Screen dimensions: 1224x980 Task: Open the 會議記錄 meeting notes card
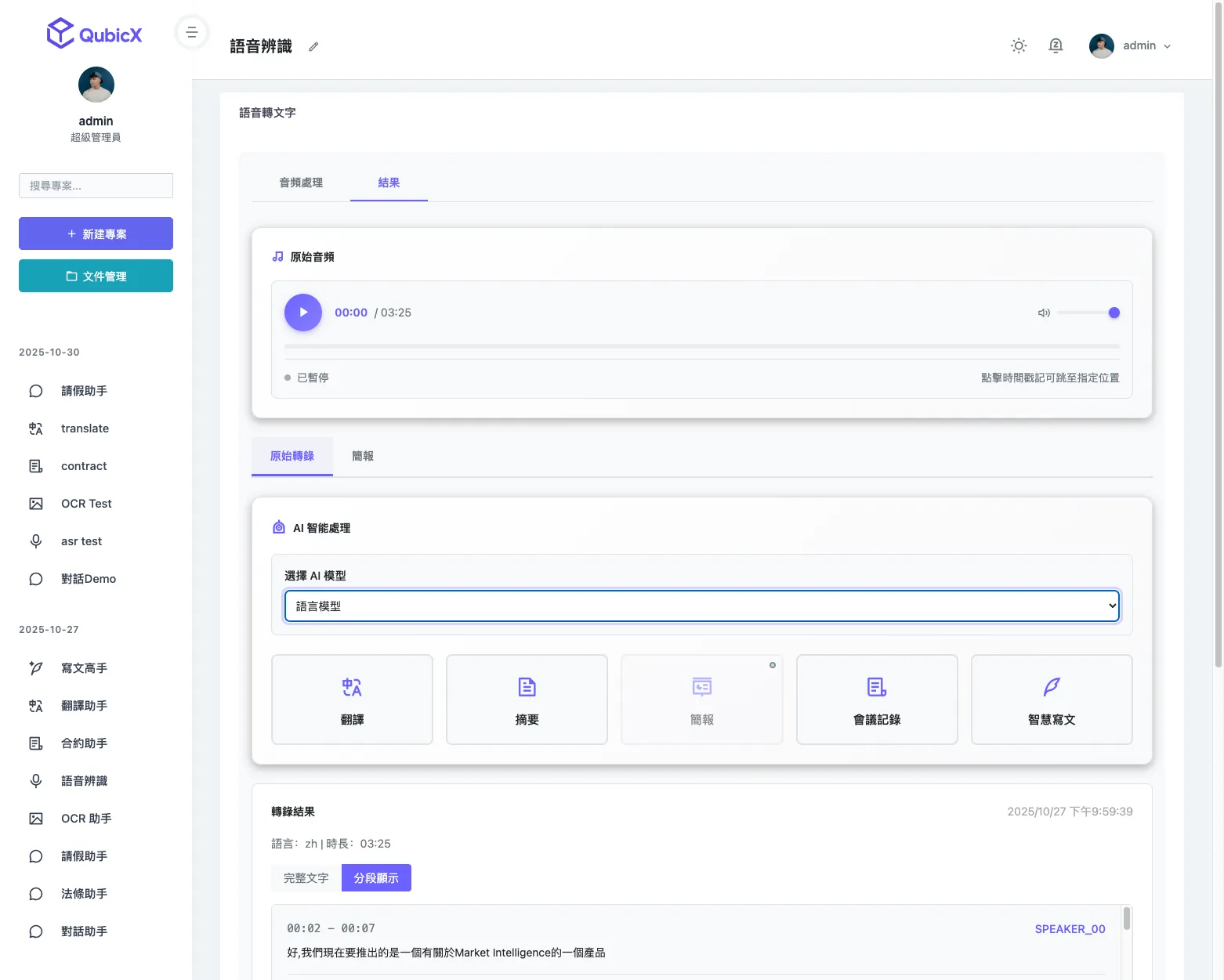tap(876, 700)
